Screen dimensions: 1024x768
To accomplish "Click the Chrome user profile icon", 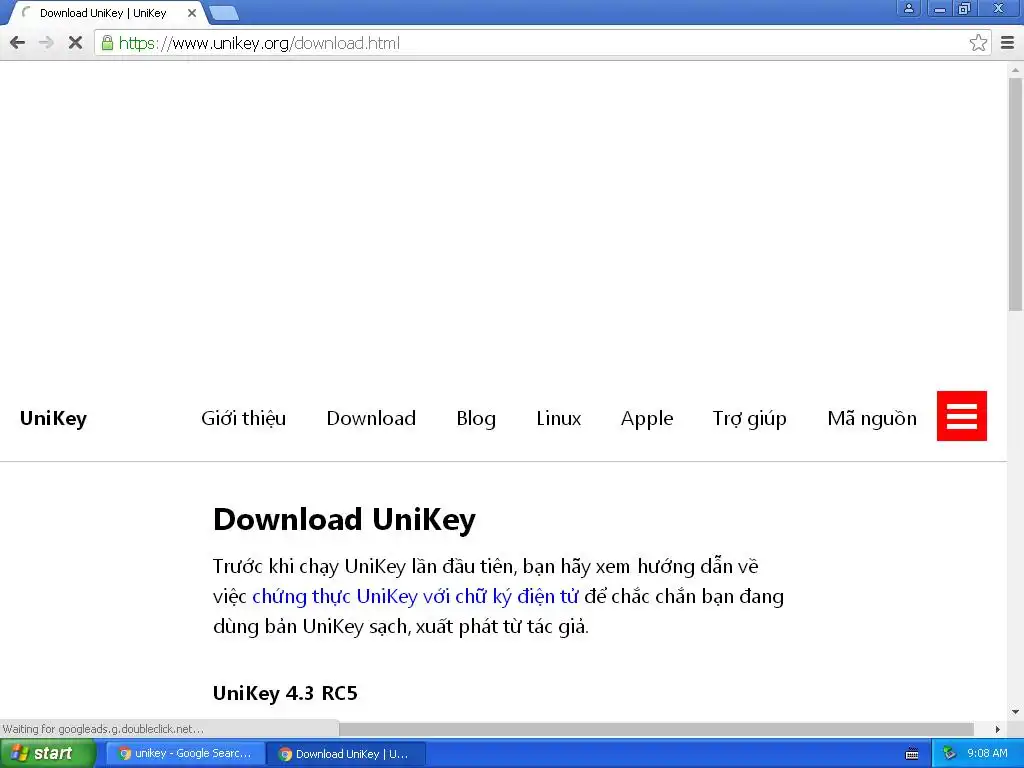I will pos(908,8).
